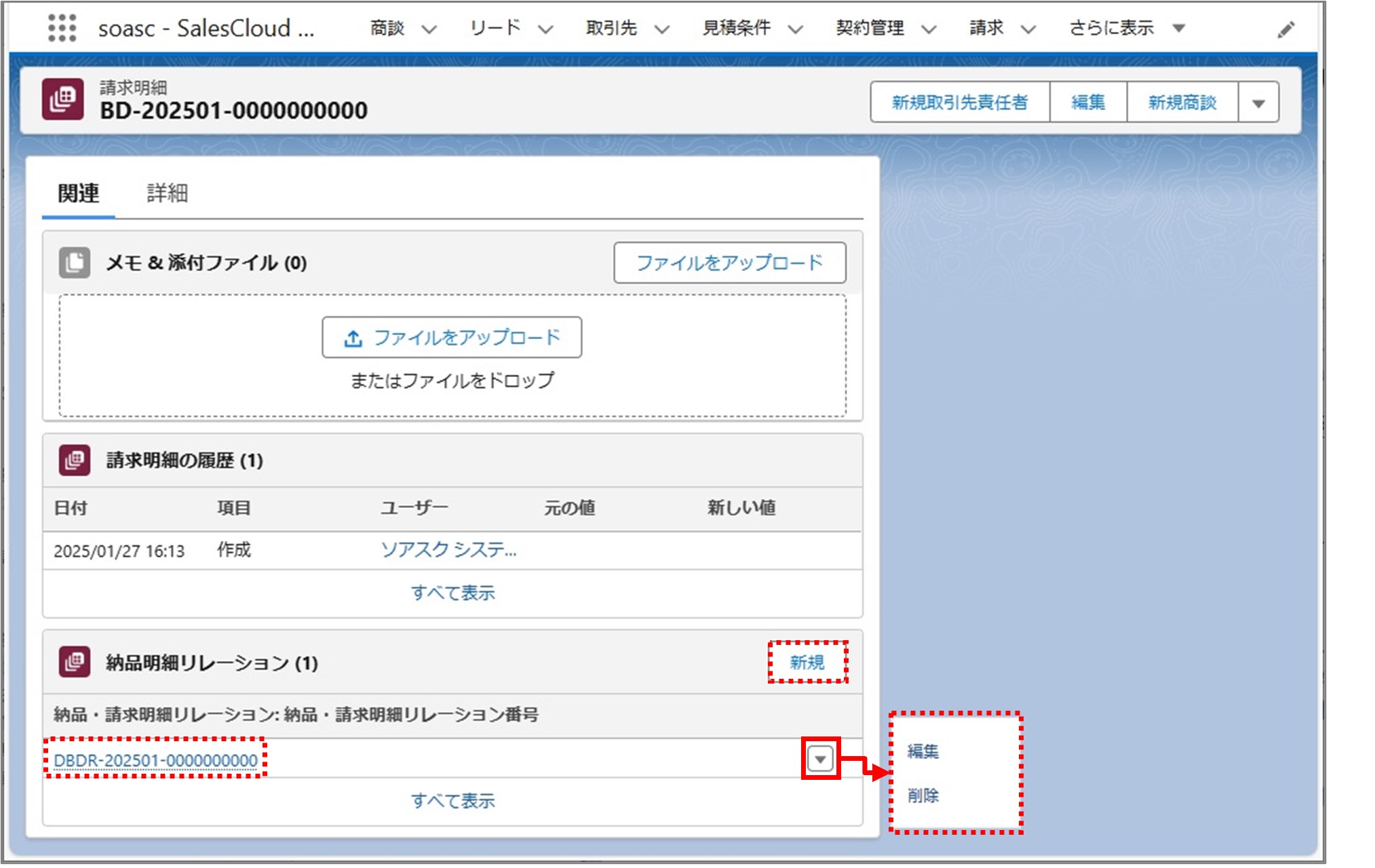Click ファイルをアップロード button with upload arrow
1375x868 pixels.
(452, 337)
